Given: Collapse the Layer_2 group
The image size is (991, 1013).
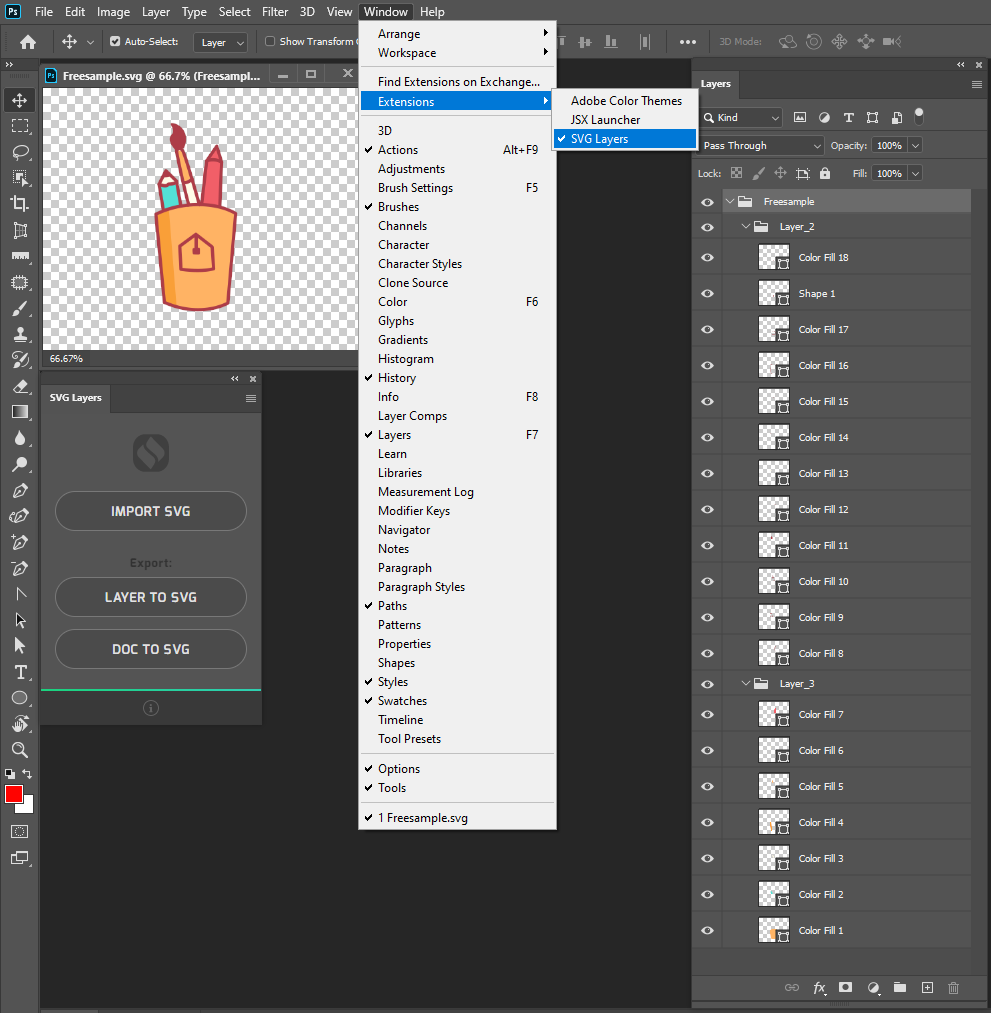Looking at the screenshot, I should [x=746, y=226].
